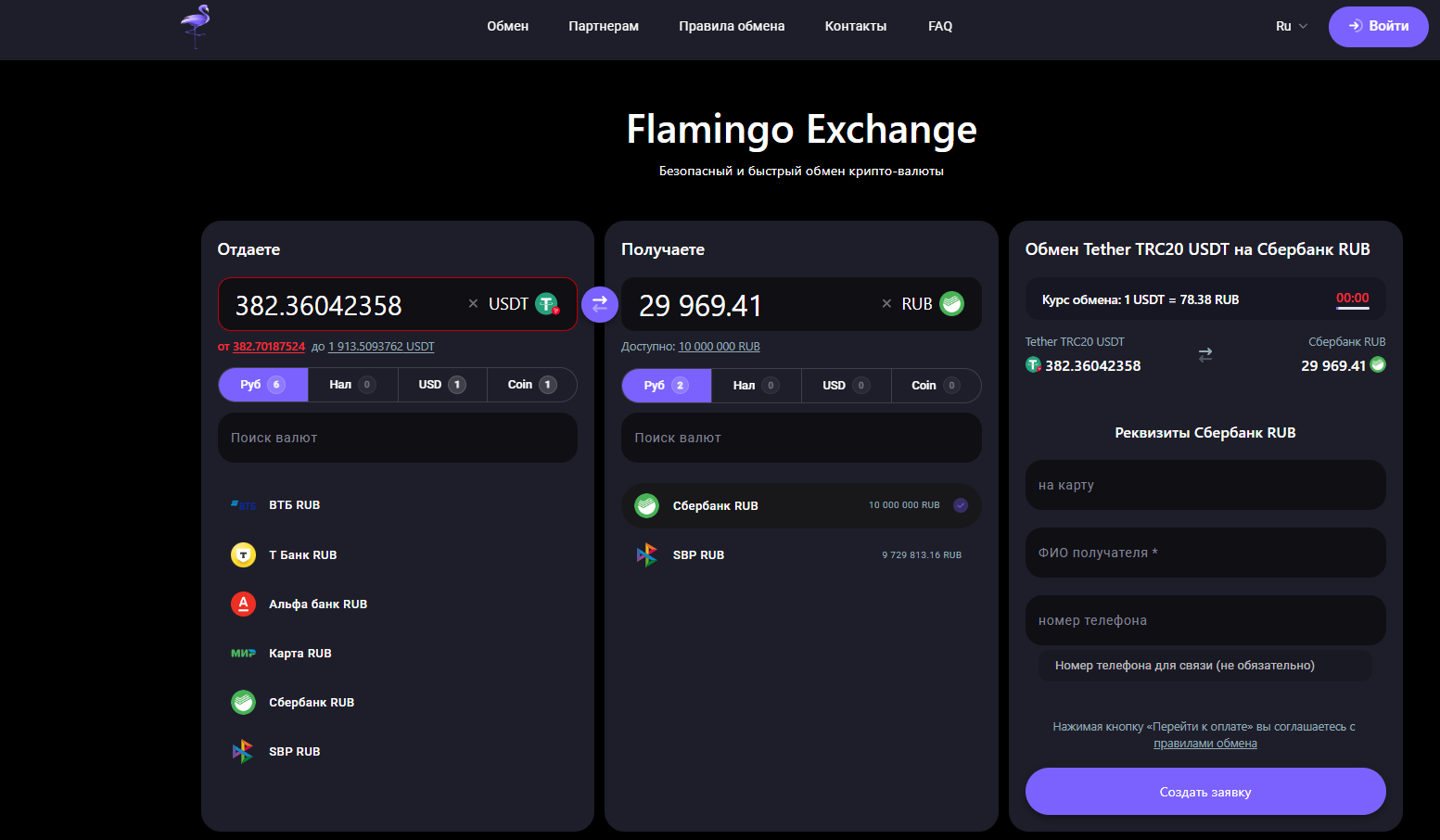
Task: Select SBP RUB in the give list
Action: click(x=398, y=751)
